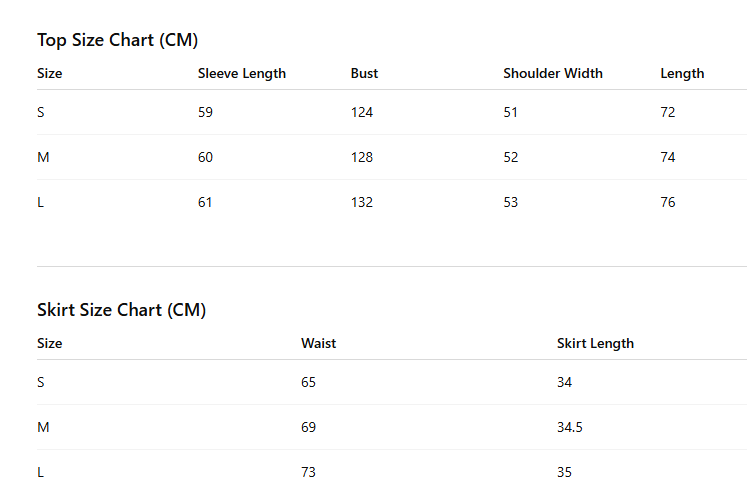
Task: Click the Waist column header
Action: pyautogui.click(x=319, y=344)
